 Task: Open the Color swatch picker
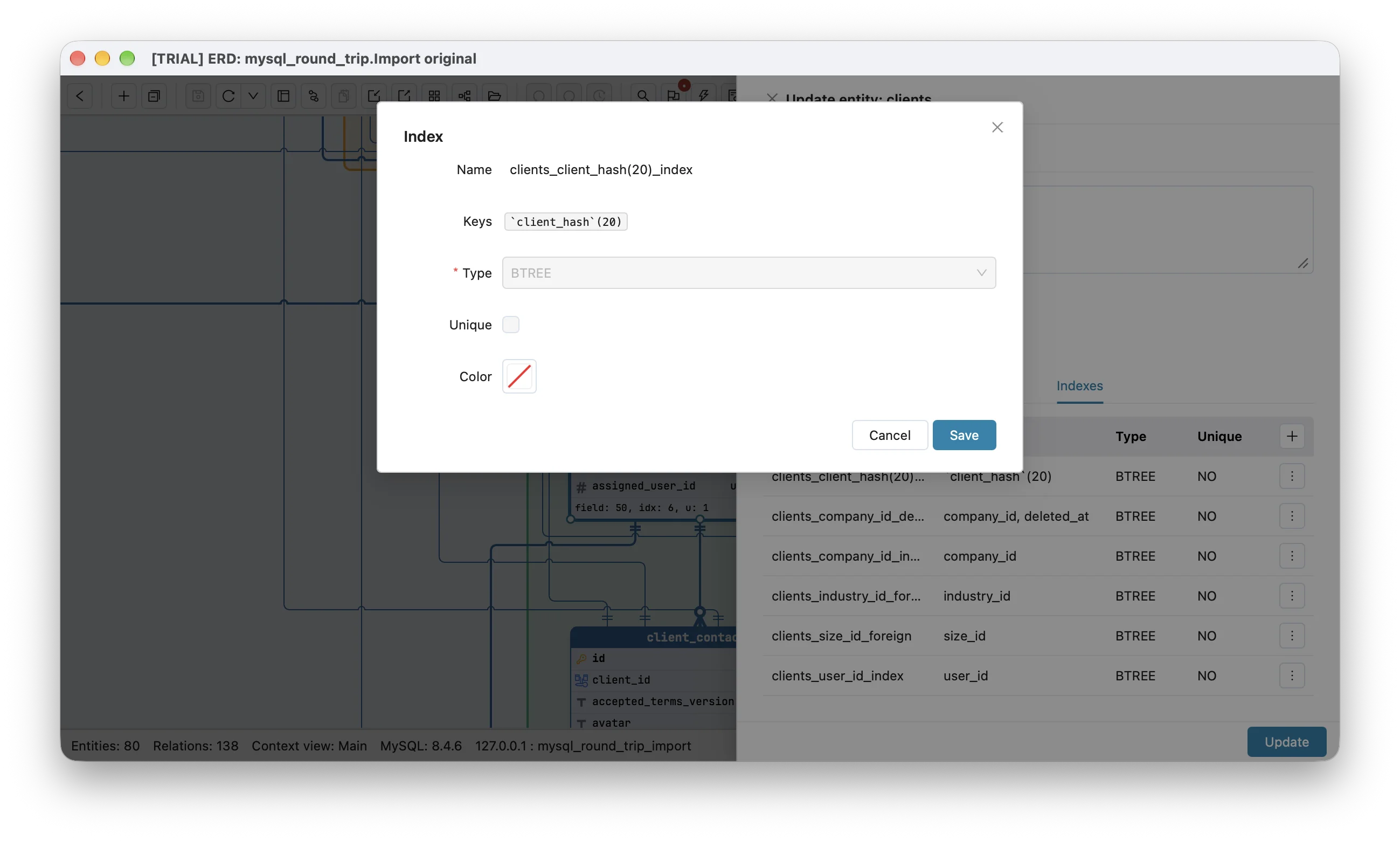point(519,376)
